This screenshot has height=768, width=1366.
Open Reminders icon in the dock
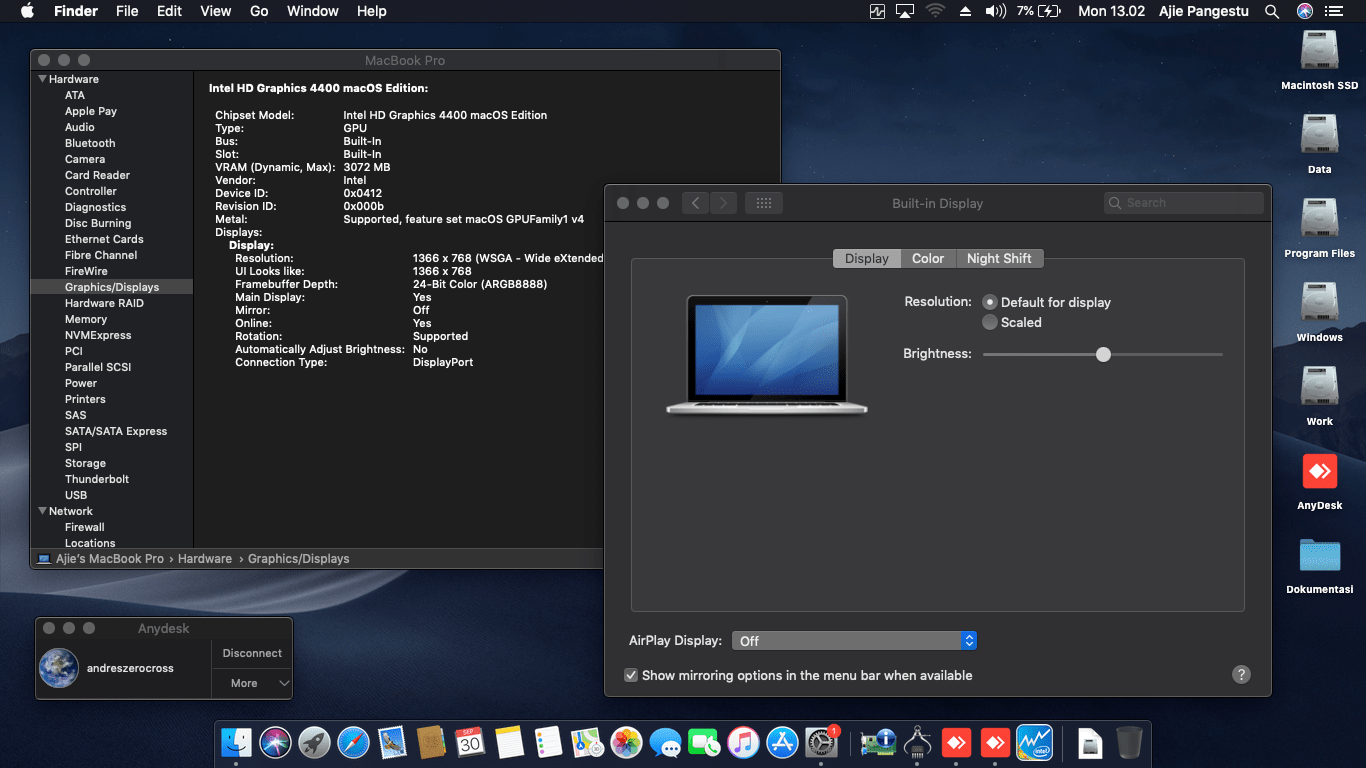[x=548, y=742]
